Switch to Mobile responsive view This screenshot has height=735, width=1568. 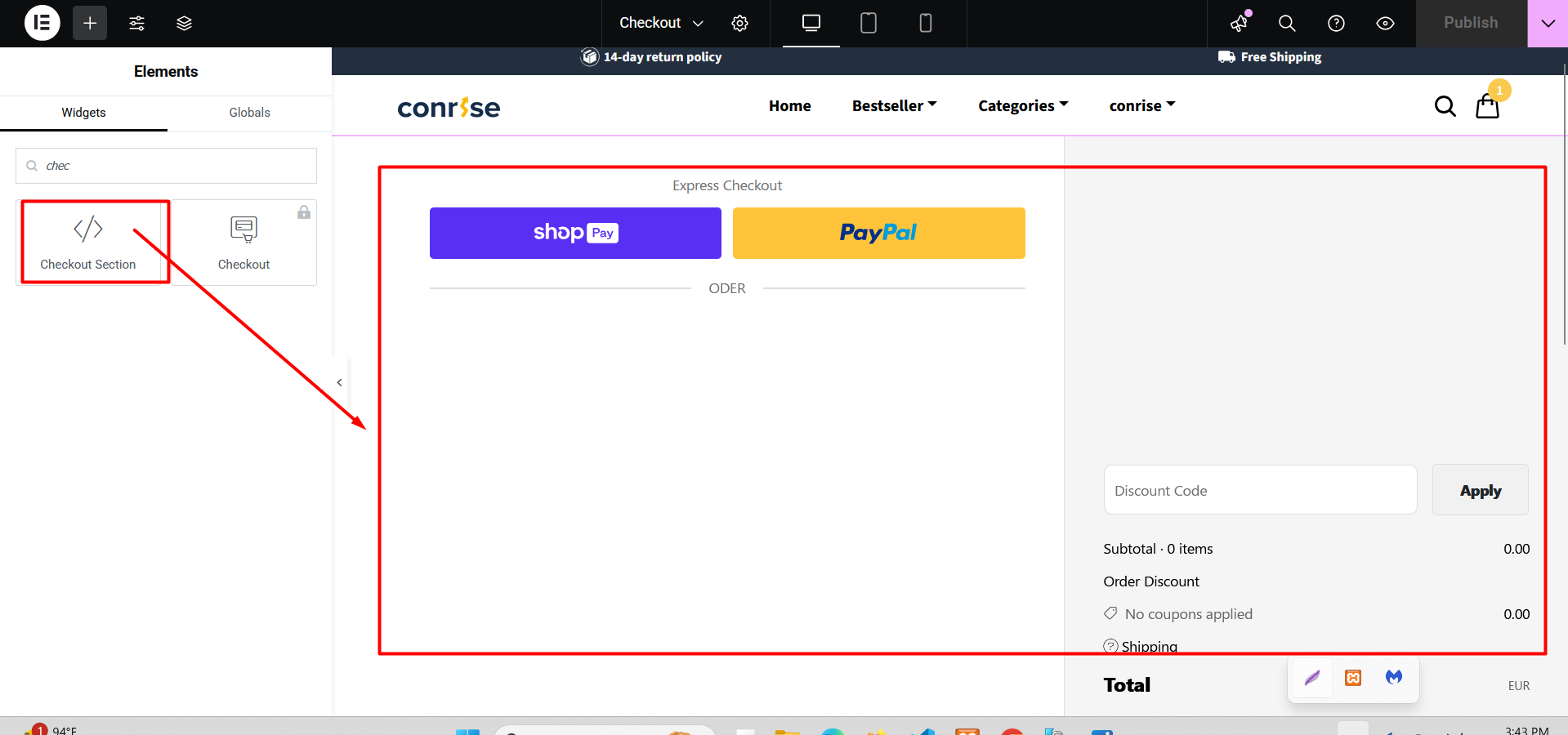tap(926, 23)
